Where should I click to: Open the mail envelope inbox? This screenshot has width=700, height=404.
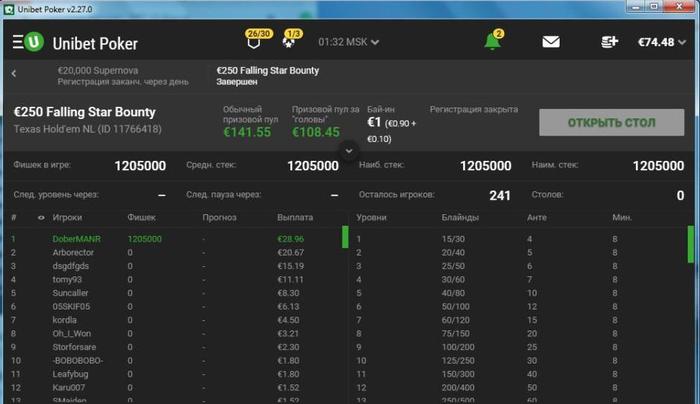tap(551, 42)
